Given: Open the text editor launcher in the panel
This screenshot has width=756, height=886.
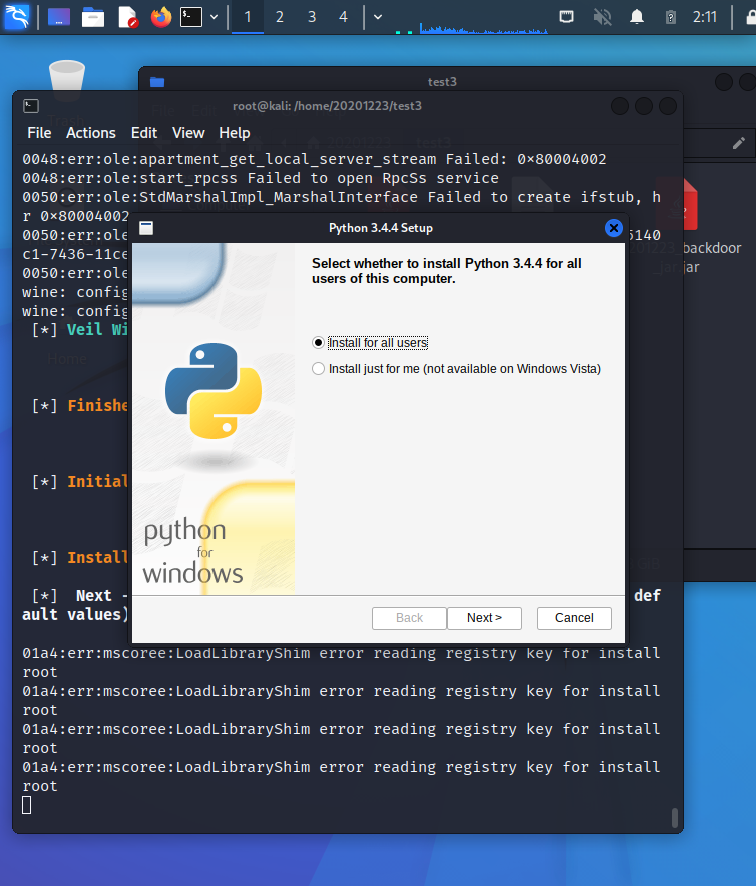Looking at the screenshot, I should click(128, 17).
